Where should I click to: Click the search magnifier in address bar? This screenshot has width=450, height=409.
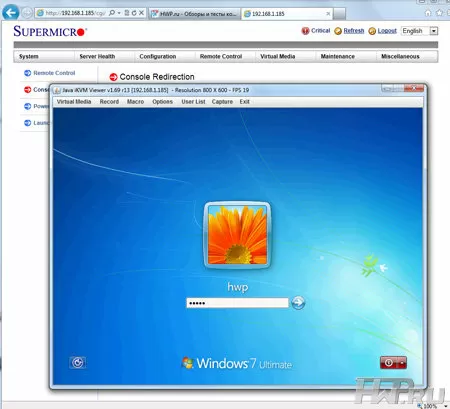pos(112,13)
